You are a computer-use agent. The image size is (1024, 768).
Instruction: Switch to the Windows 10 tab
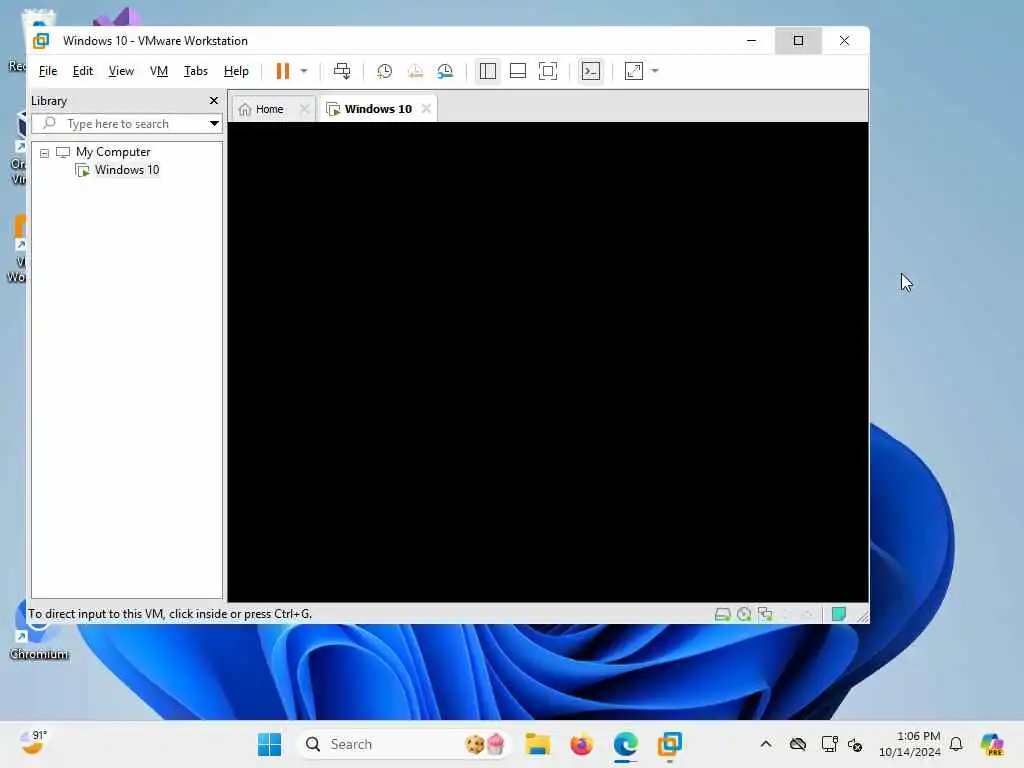pos(378,109)
